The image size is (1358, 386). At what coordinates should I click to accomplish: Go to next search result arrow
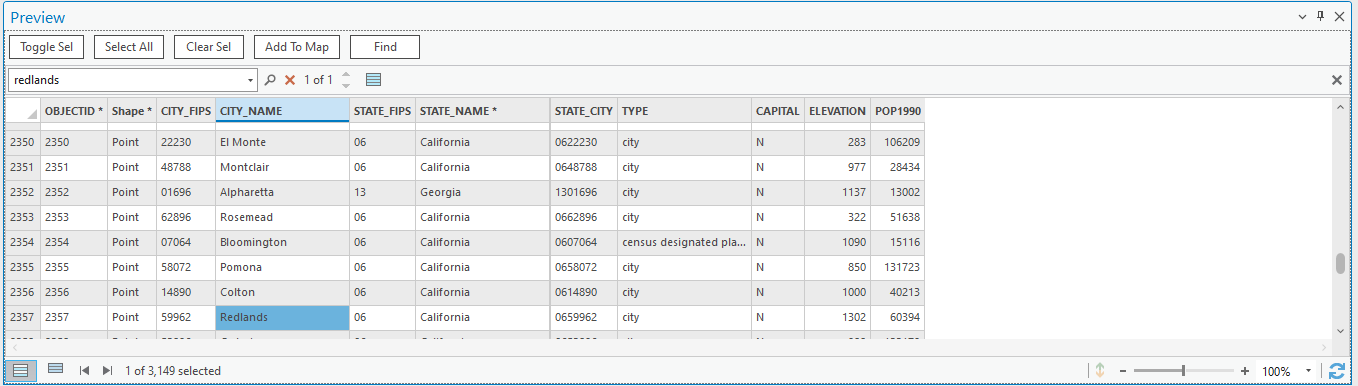point(346,85)
